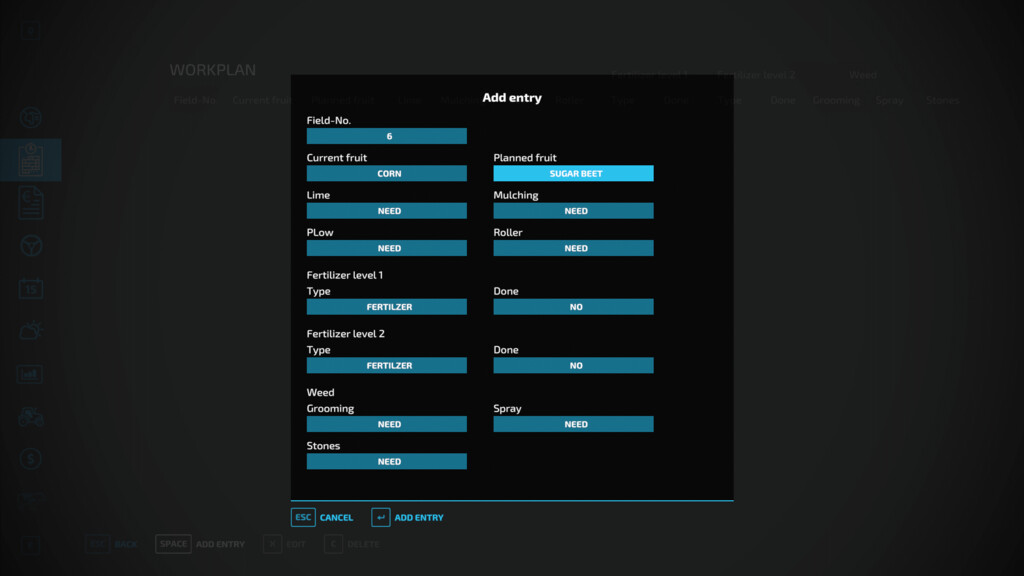Screen dimensions: 1024x576
Task: Change the Fertilizer level 1 Type selector
Action: point(386,307)
